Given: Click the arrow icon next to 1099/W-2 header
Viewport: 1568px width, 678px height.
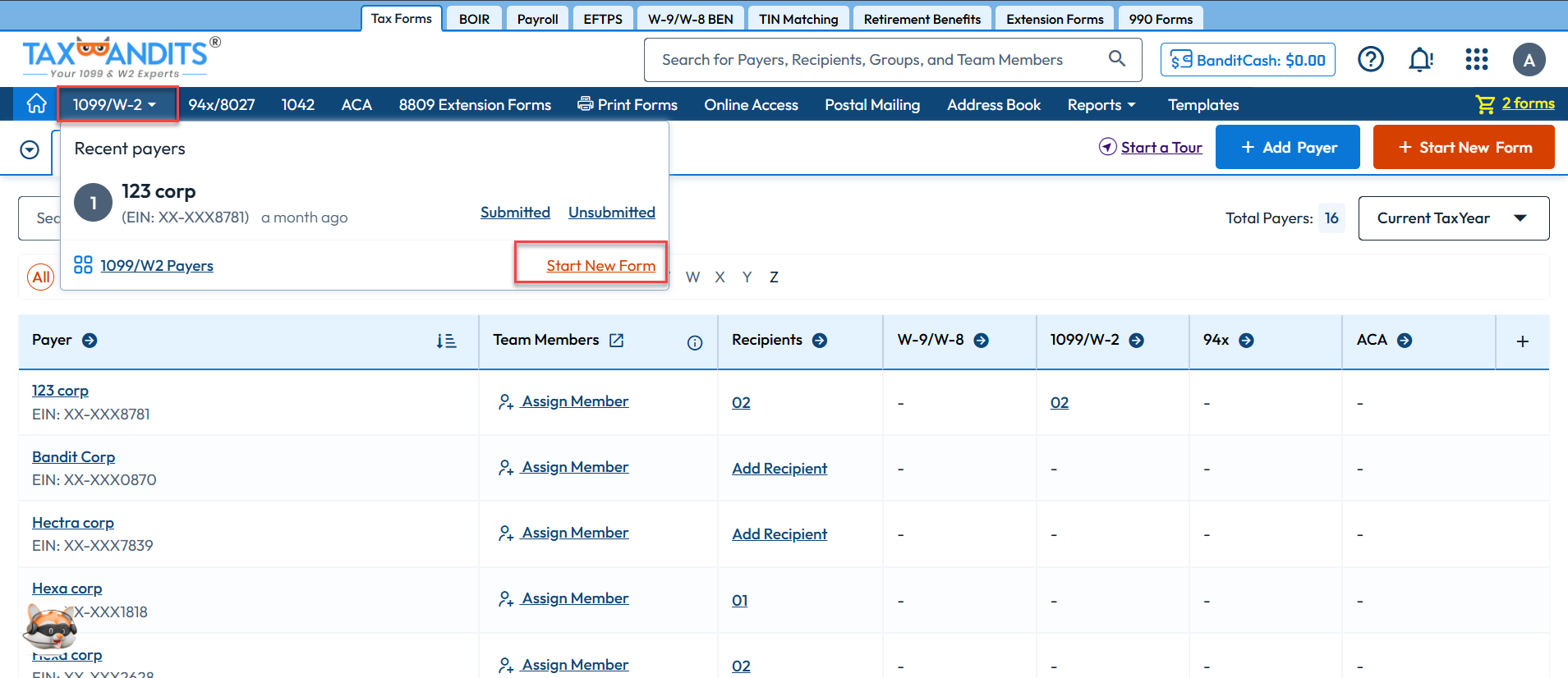Looking at the screenshot, I should (x=1137, y=340).
